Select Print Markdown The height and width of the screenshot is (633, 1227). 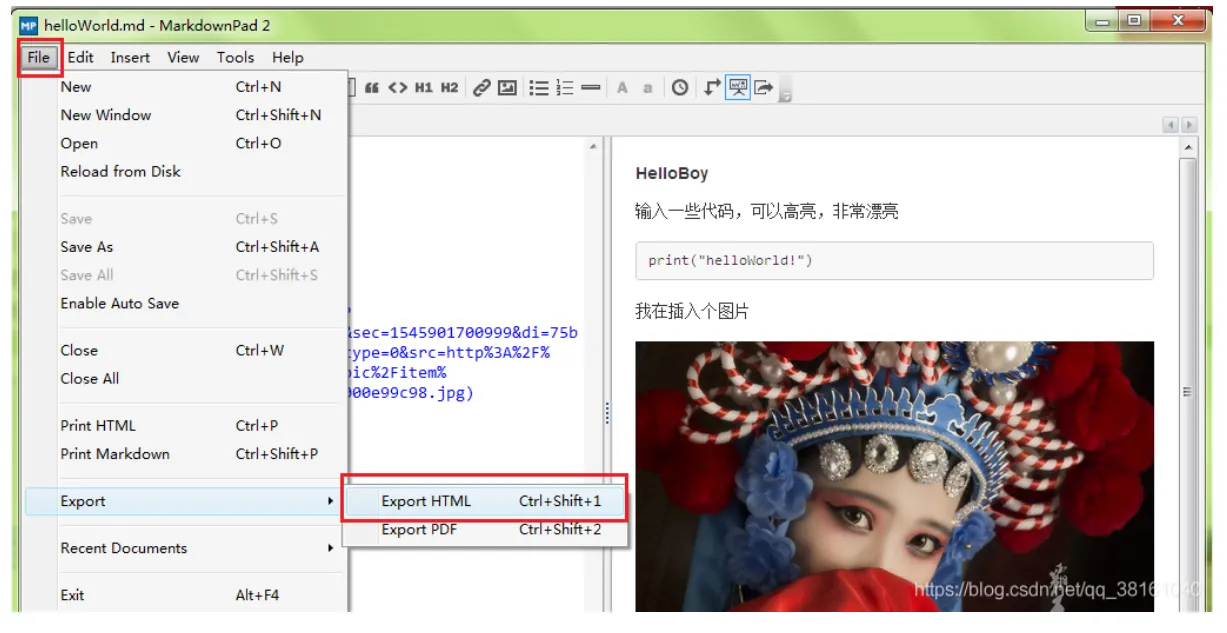coord(186,454)
